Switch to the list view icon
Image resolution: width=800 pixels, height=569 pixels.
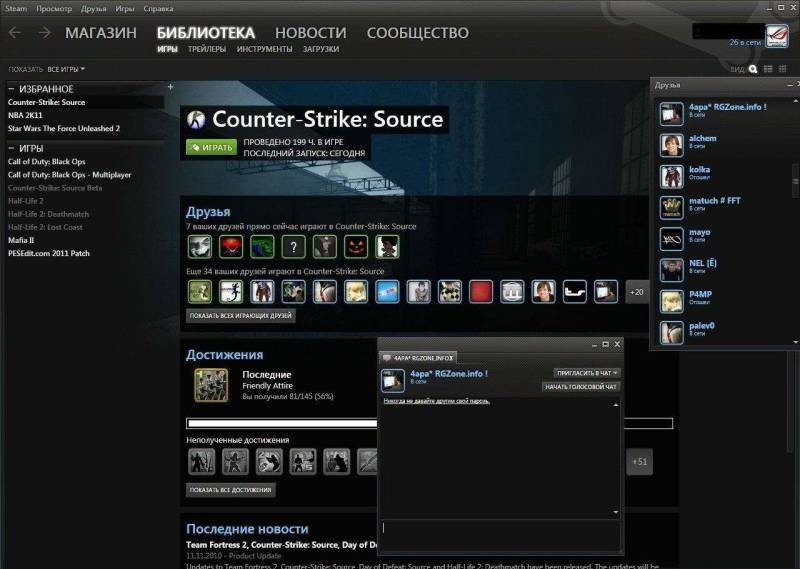pos(768,69)
